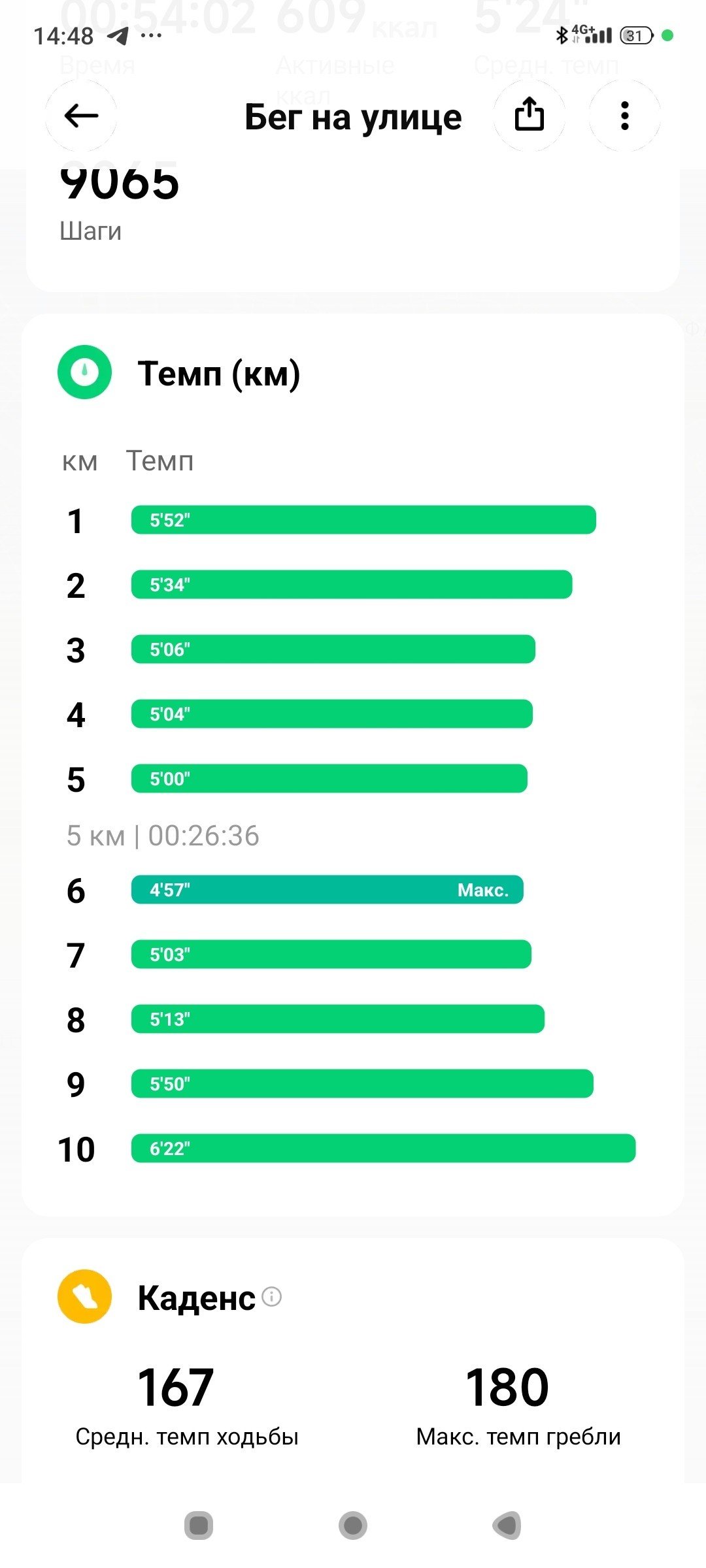Tap the 'Темп (км)' section heading
The image size is (706, 1568).
pos(219,374)
